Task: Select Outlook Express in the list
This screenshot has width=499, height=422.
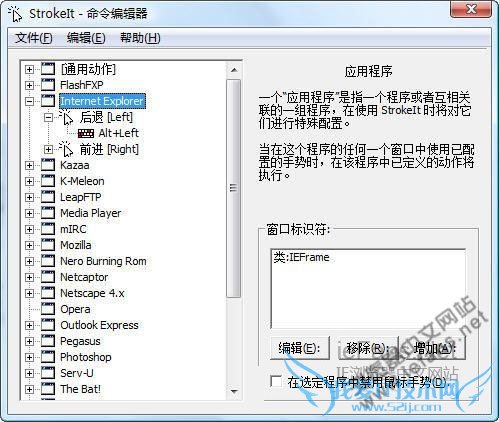Action: [99, 325]
